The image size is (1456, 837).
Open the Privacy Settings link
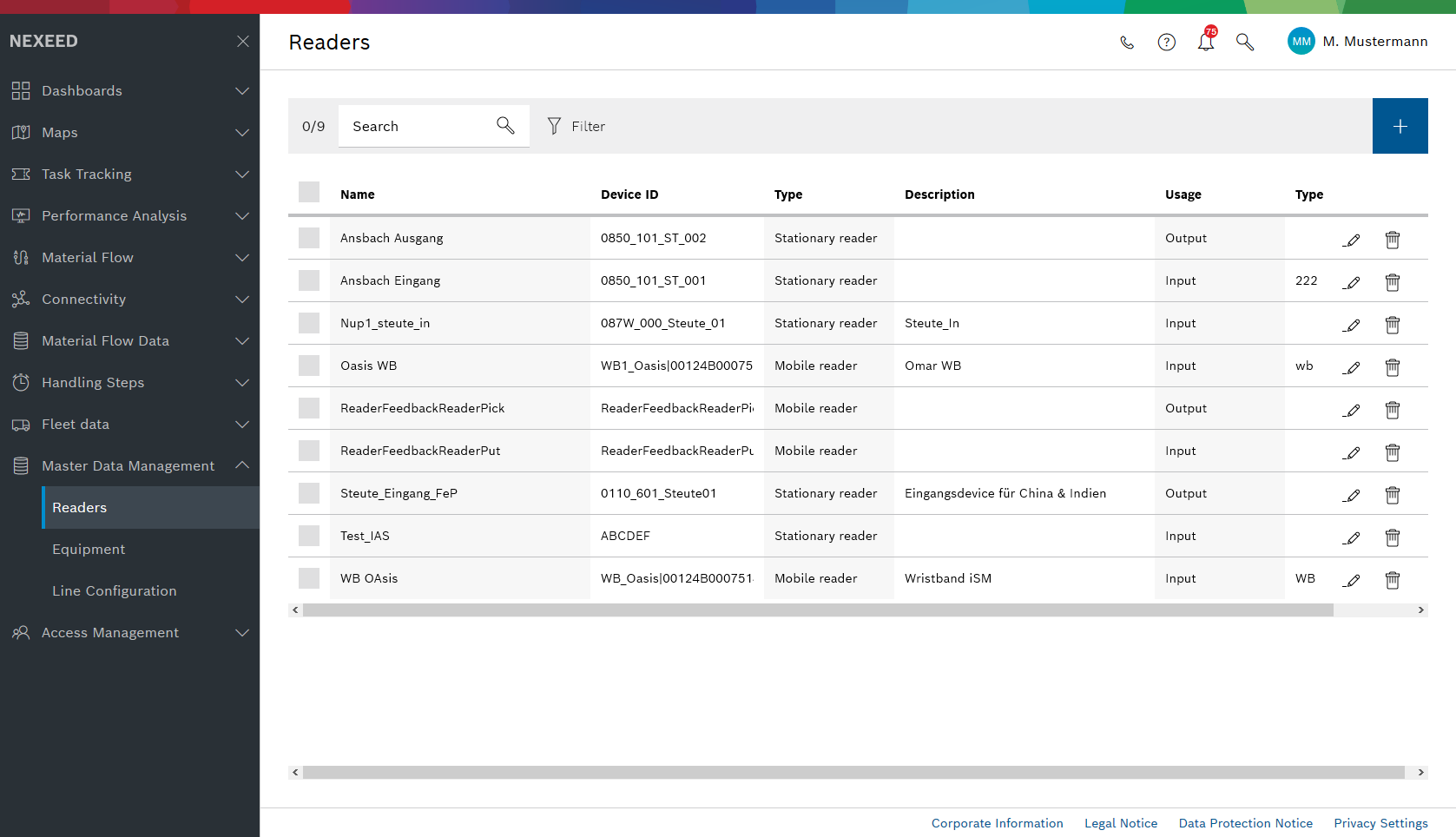click(1381, 823)
